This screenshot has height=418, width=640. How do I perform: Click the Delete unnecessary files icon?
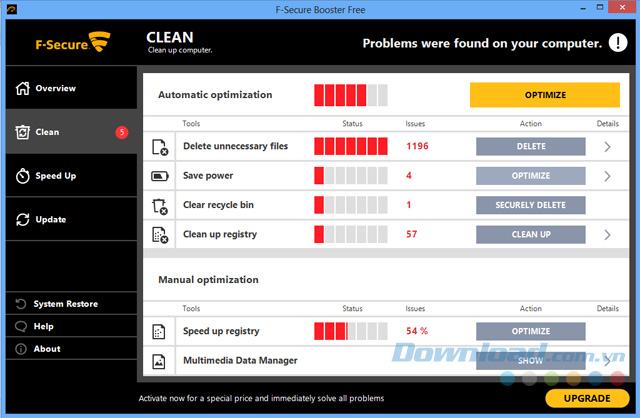click(x=160, y=147)
